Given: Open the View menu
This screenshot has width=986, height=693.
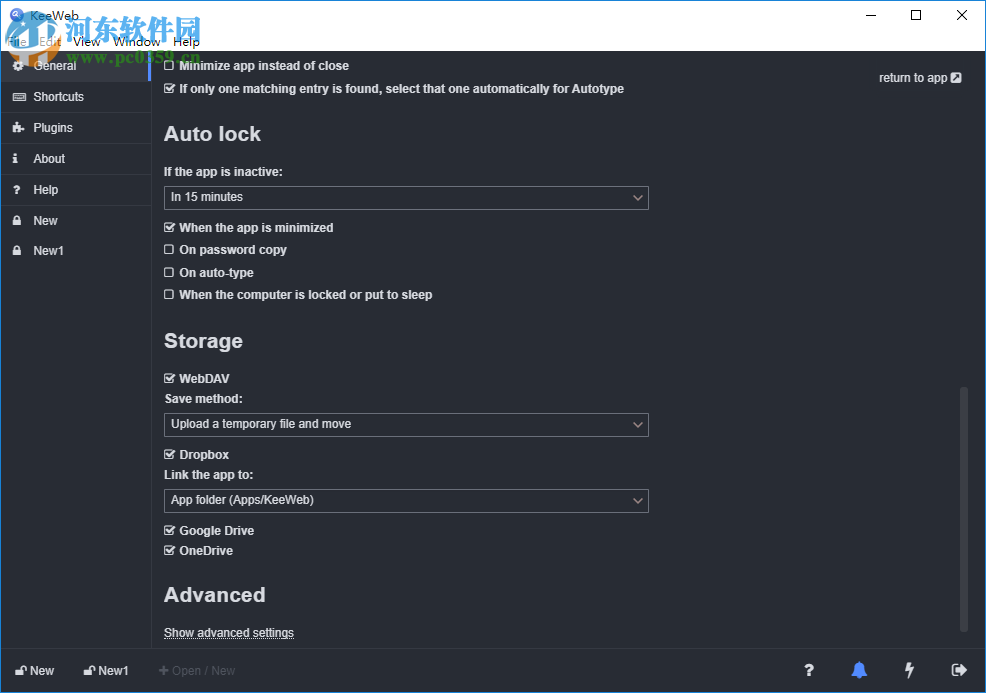Looking at the screenshot, I should pyautogui.click(x=86, y=41).
